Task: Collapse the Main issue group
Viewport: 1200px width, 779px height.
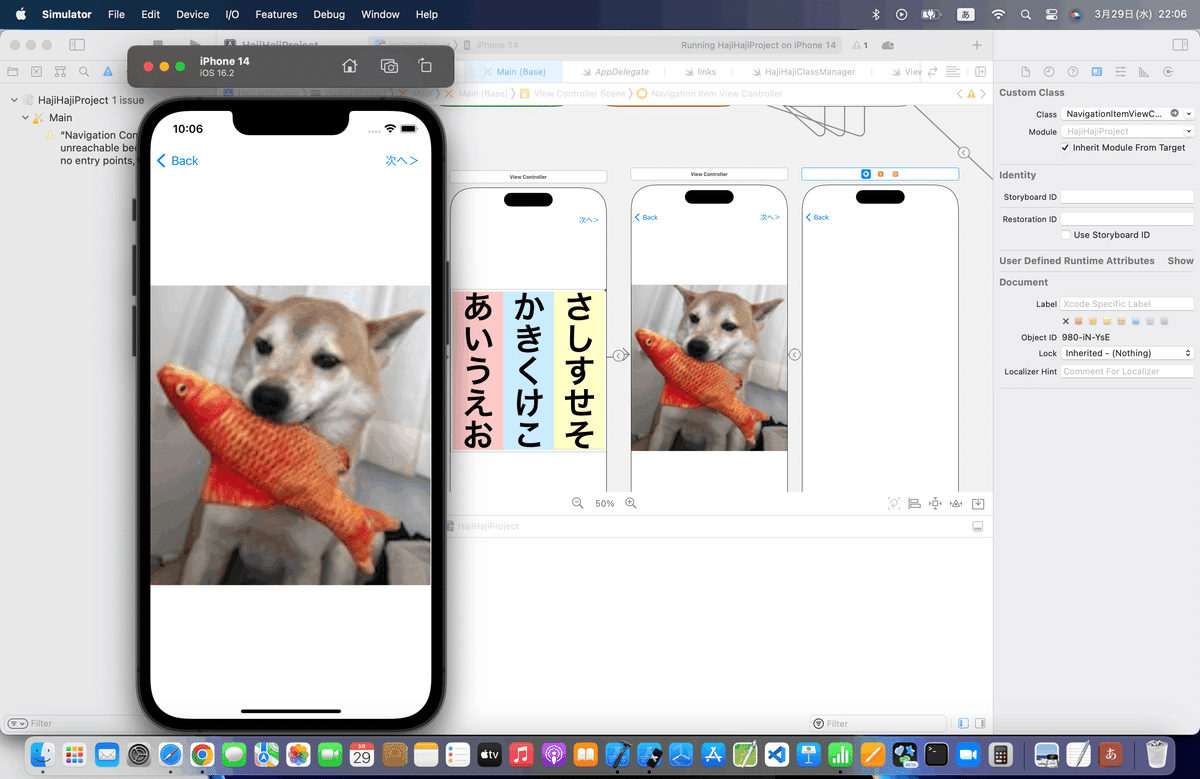Action: [x=25, y=118]
